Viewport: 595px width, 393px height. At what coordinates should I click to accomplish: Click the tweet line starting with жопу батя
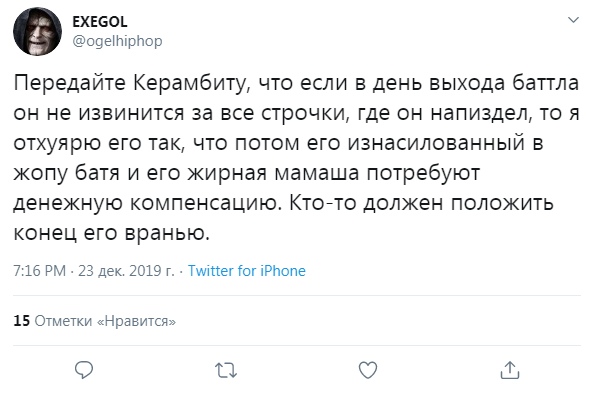coord(247,174)
